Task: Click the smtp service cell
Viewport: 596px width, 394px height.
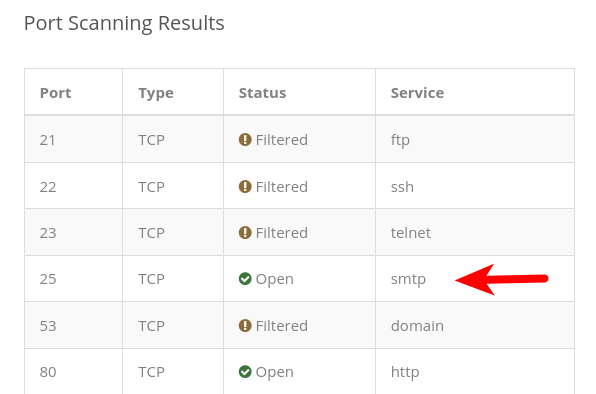Action: click(x=475, y=279)
